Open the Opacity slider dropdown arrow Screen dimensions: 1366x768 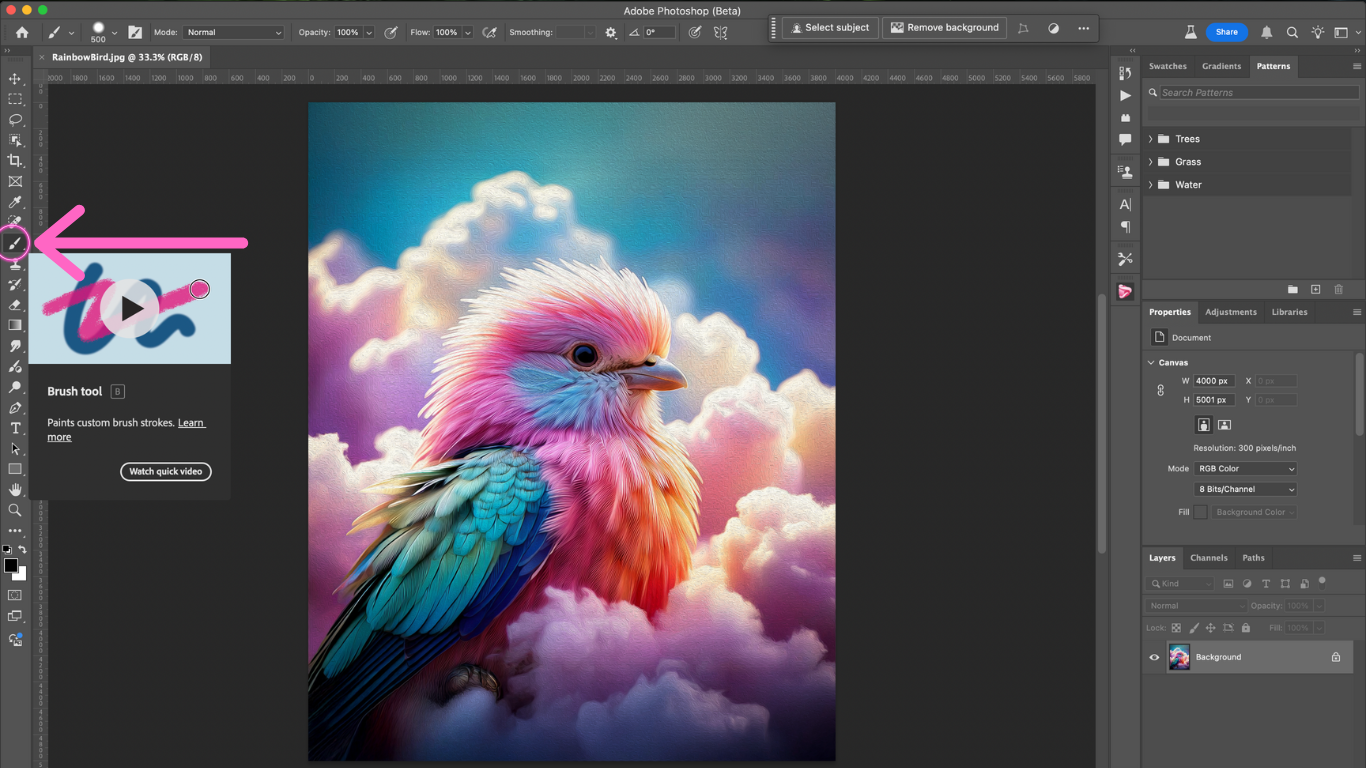click(x=369, y=32)
